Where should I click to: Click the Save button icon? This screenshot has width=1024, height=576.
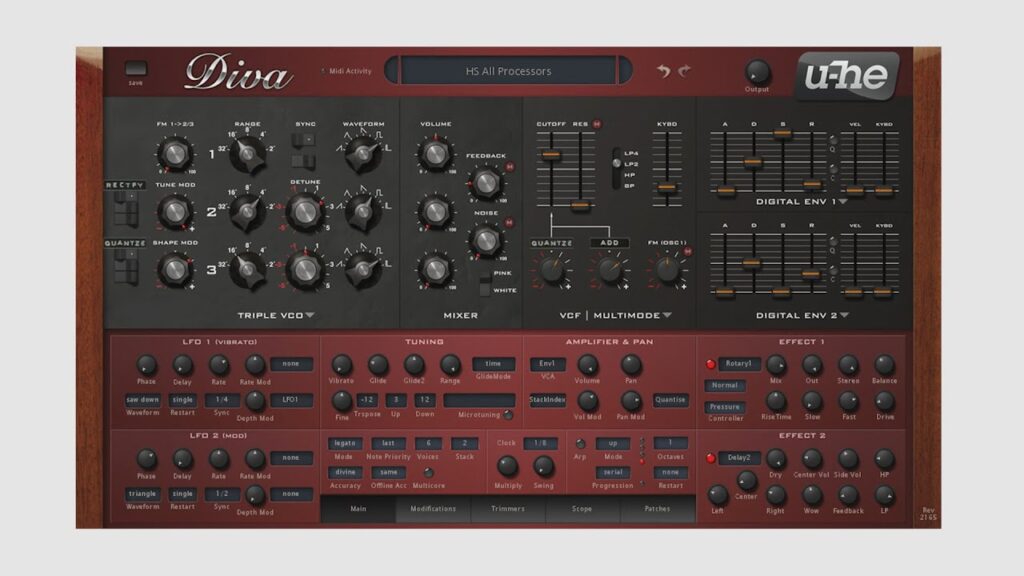click(136, 69)
